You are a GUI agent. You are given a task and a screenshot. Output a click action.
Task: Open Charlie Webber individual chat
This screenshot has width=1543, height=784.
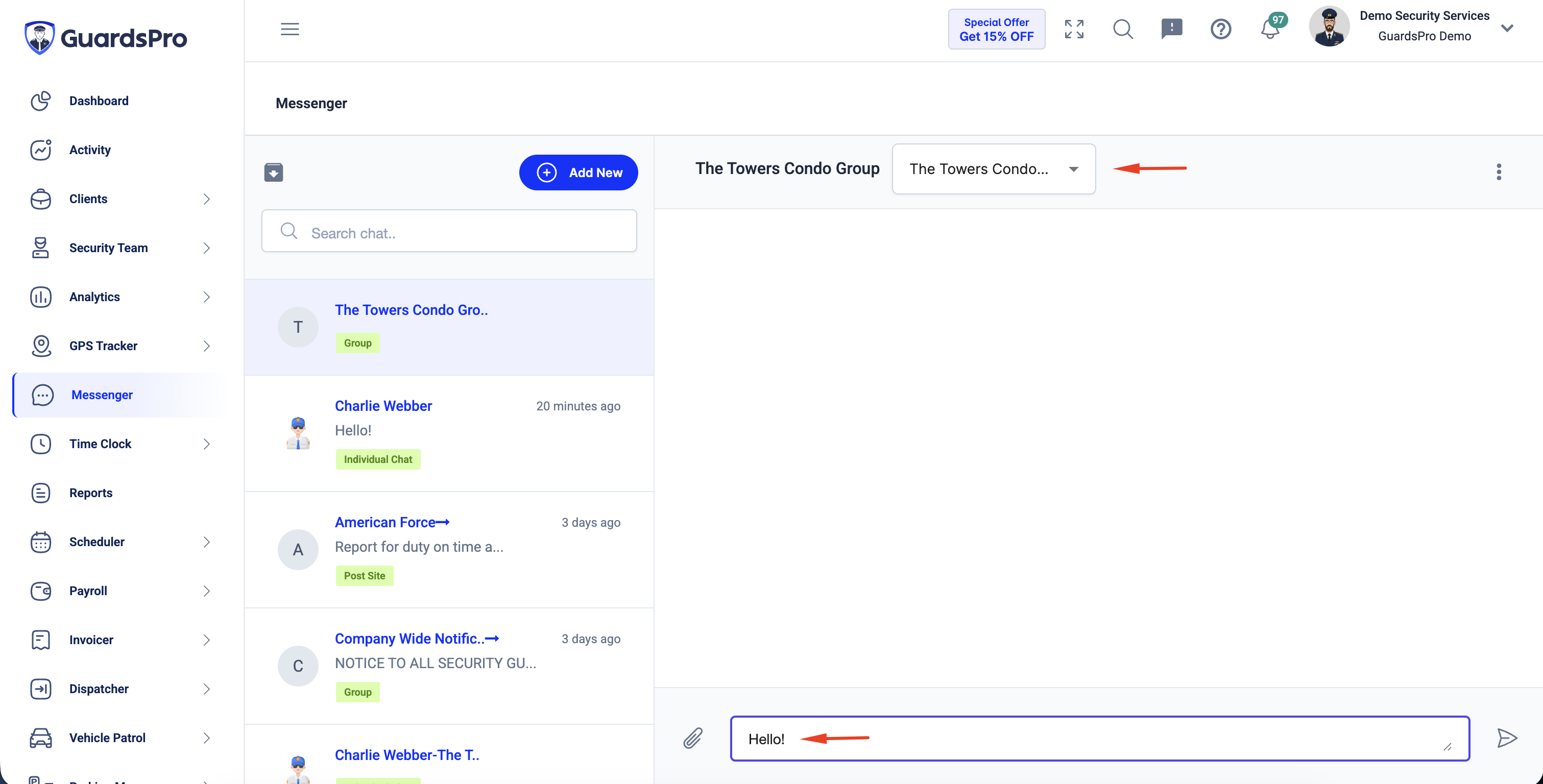[x=449, y=434]
